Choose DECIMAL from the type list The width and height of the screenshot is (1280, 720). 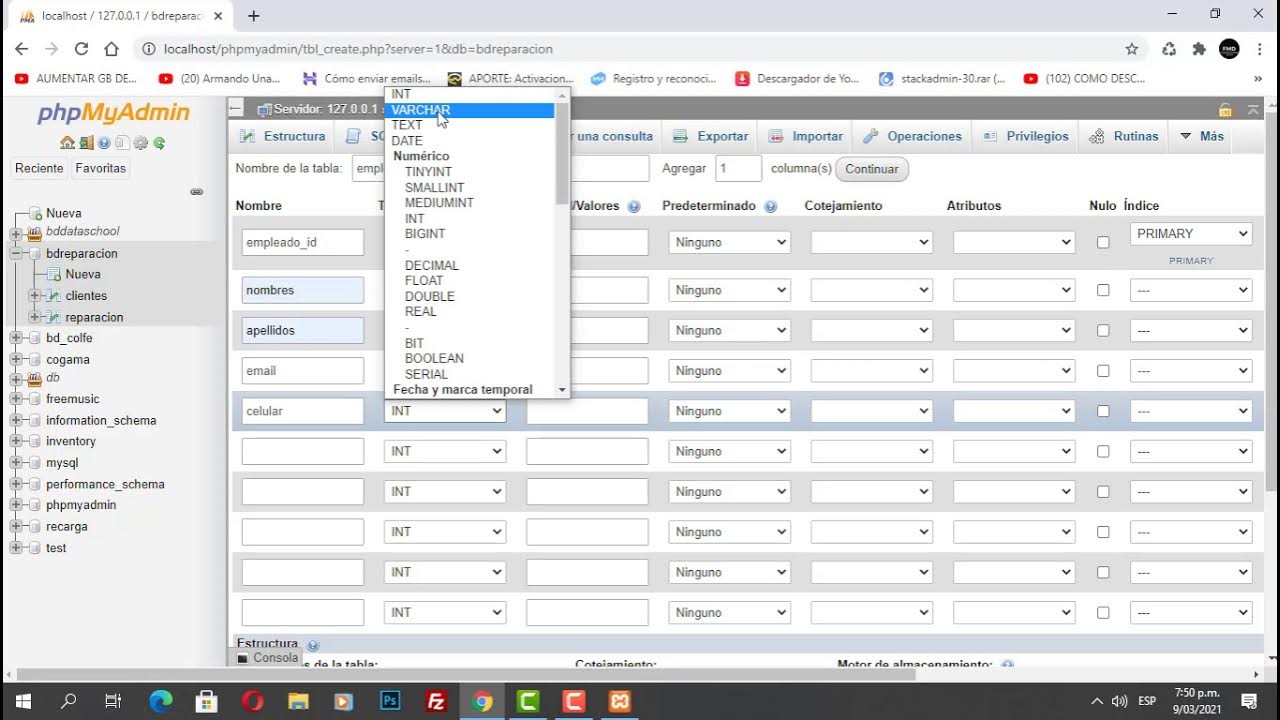(x=470, y=265)
